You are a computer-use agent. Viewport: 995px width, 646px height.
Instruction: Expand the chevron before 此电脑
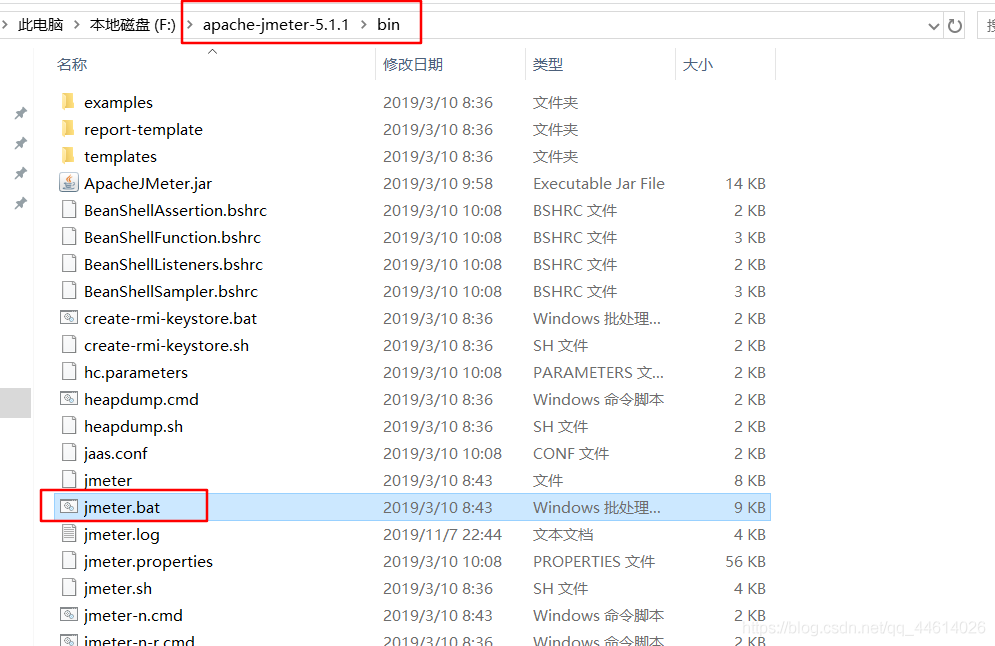5,25
